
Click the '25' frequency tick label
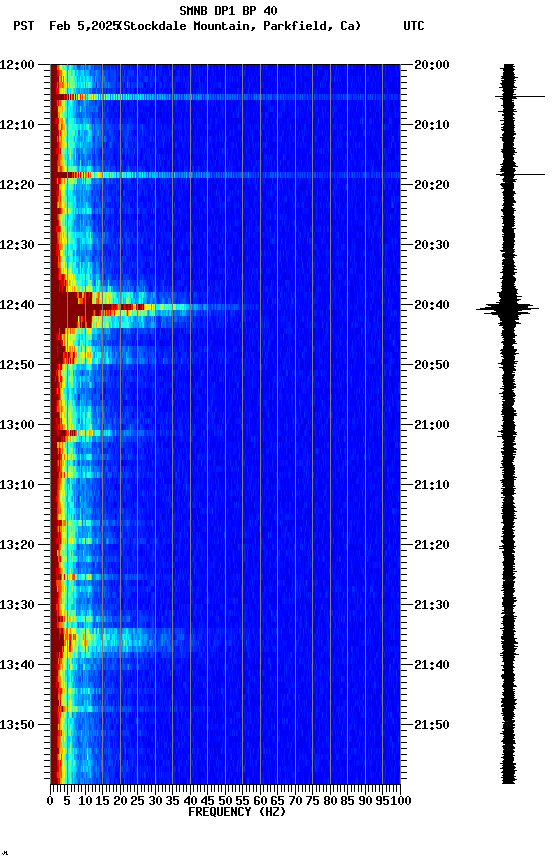point(138,801)
